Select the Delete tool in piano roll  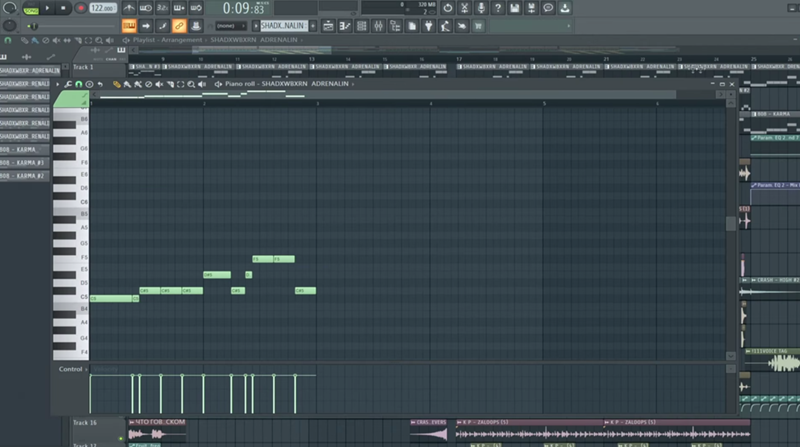(x=148, y=84)
